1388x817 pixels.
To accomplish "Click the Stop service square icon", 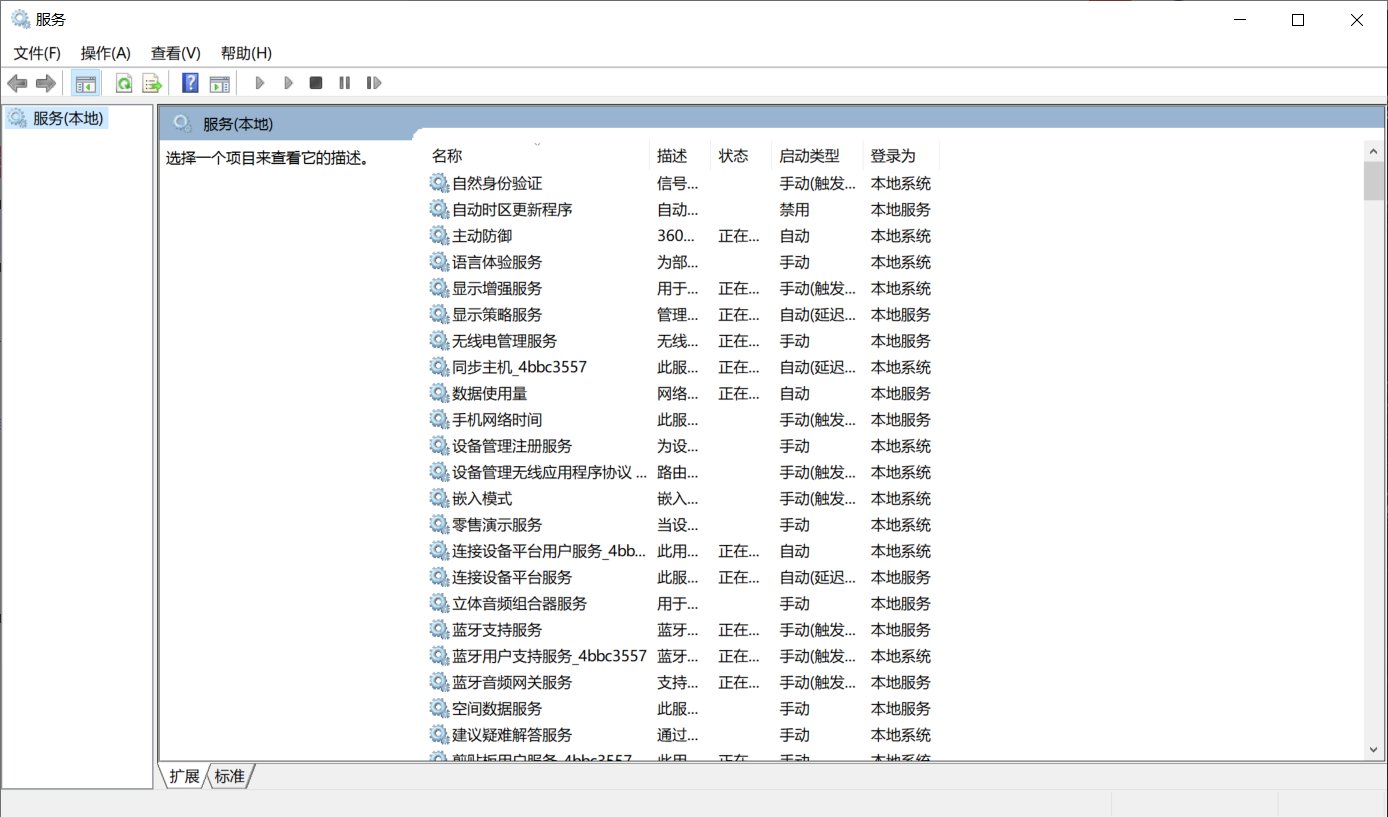I will coord(316,83).
